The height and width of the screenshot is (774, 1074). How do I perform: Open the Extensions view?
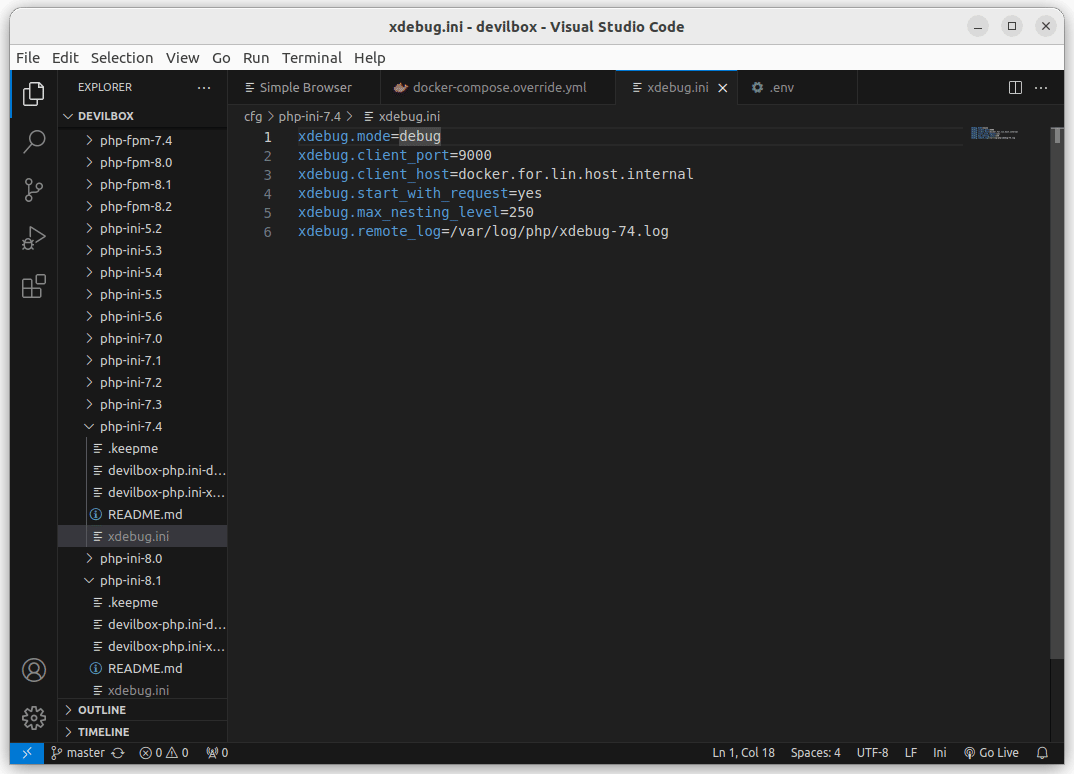[34, 287]
